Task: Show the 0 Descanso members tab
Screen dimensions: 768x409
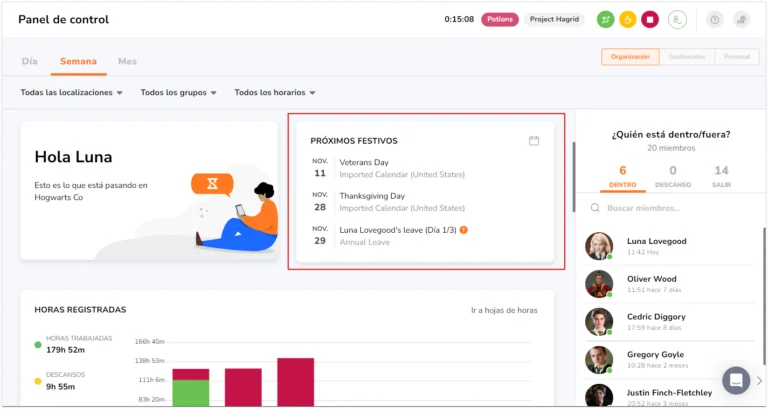Action: click(x=673, y=177)
